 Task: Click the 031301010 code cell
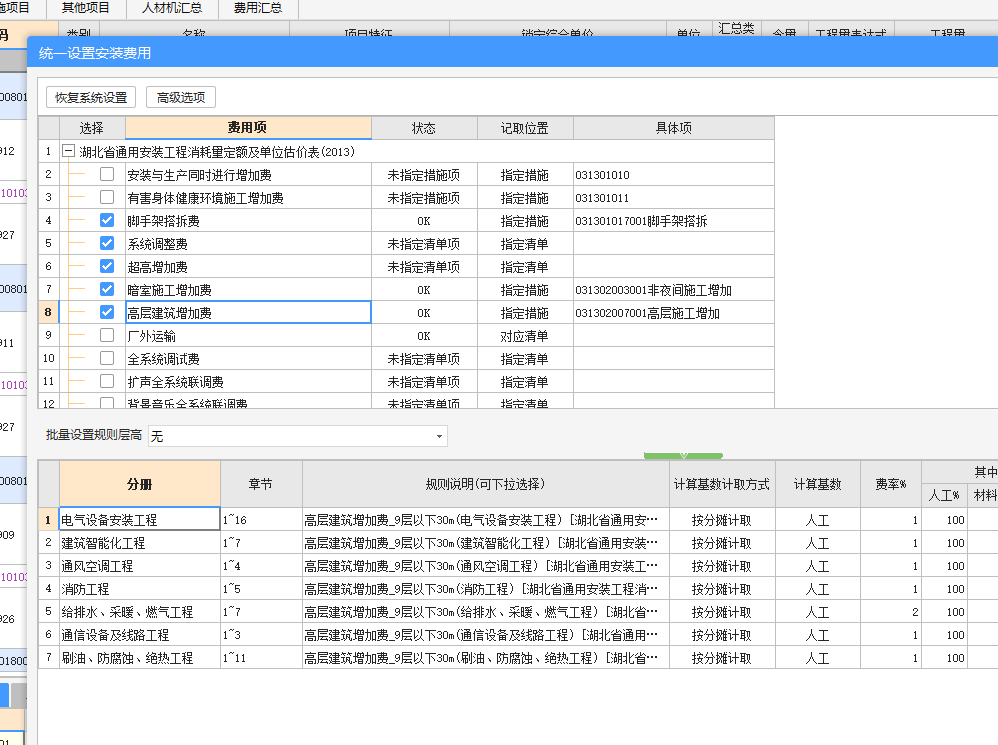(x=673, y=175)
